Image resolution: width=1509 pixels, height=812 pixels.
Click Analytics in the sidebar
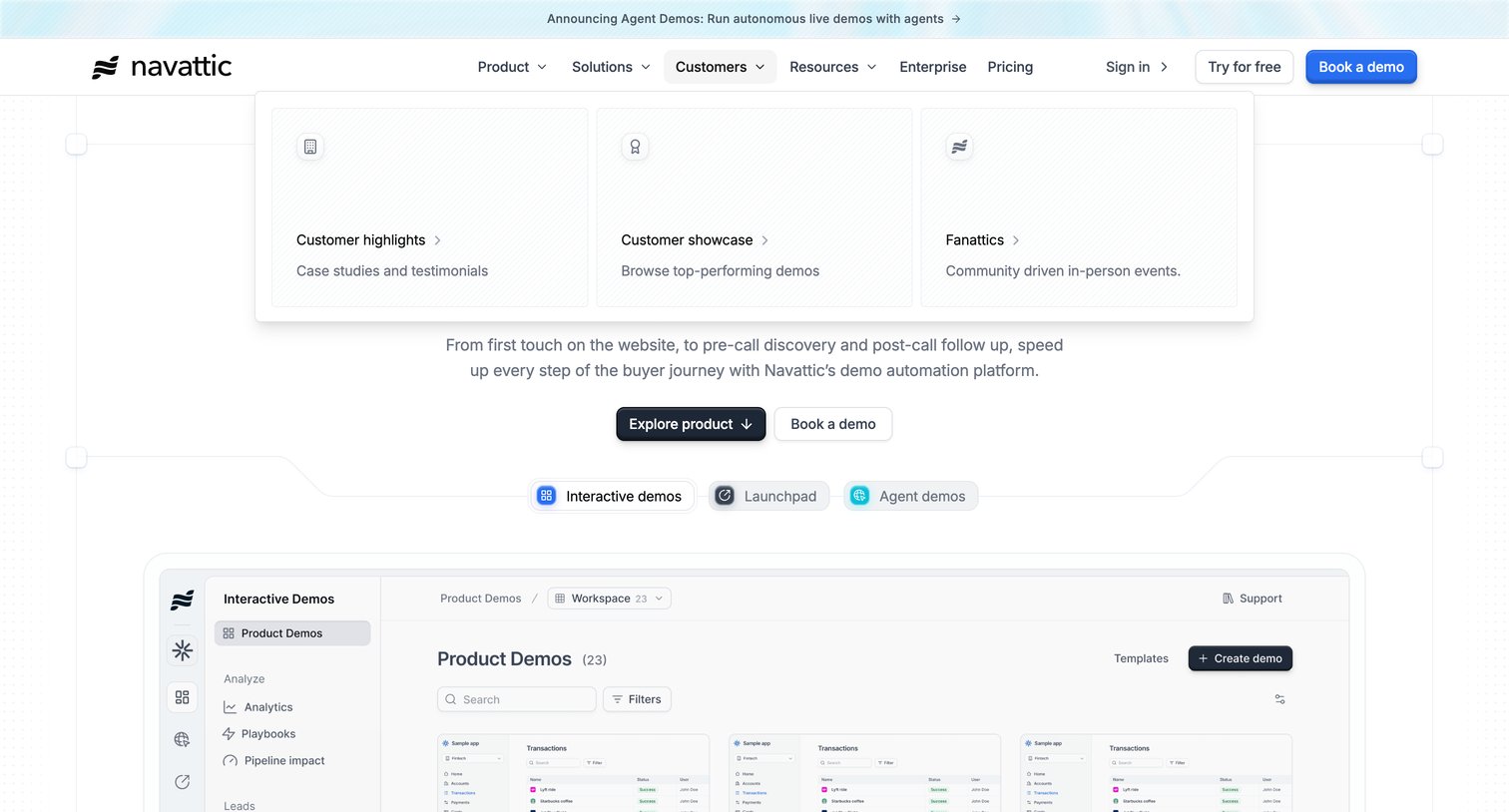[258, 707]
